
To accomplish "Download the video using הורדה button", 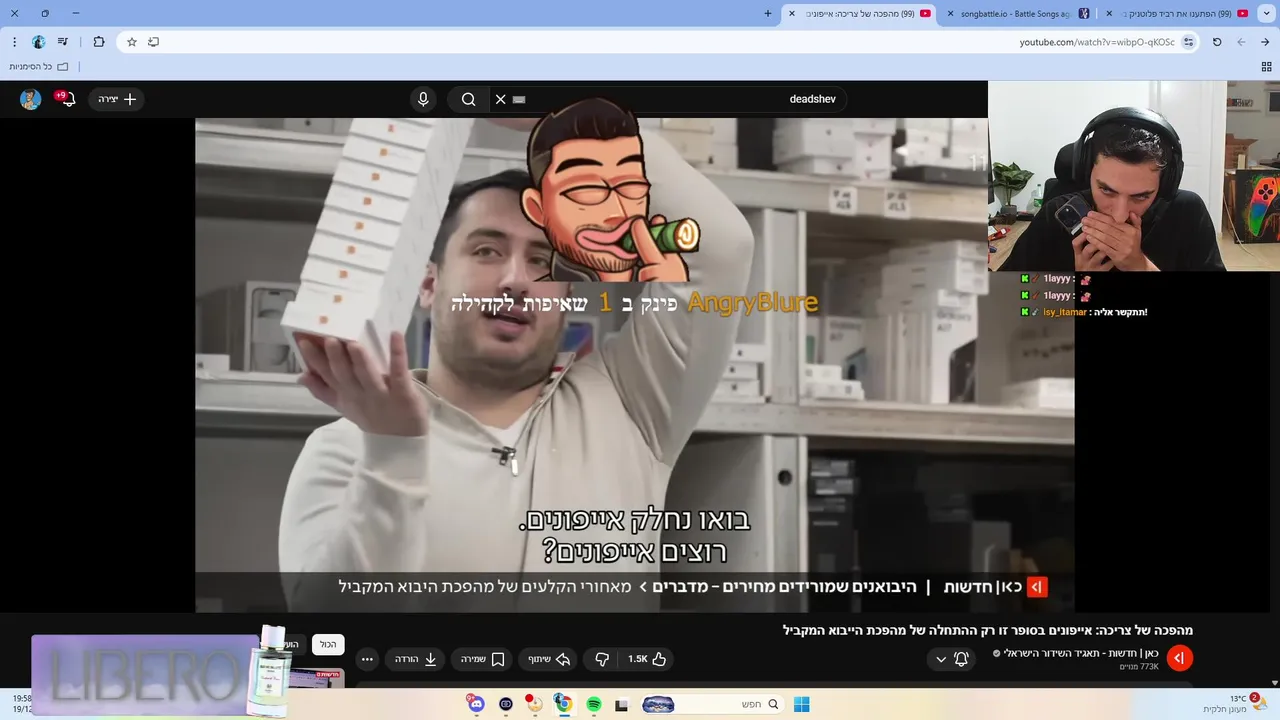I will tap(417, 659).
